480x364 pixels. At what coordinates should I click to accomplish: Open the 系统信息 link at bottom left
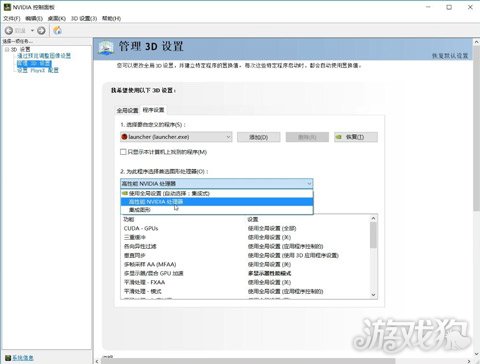click(x=23, y=358)
